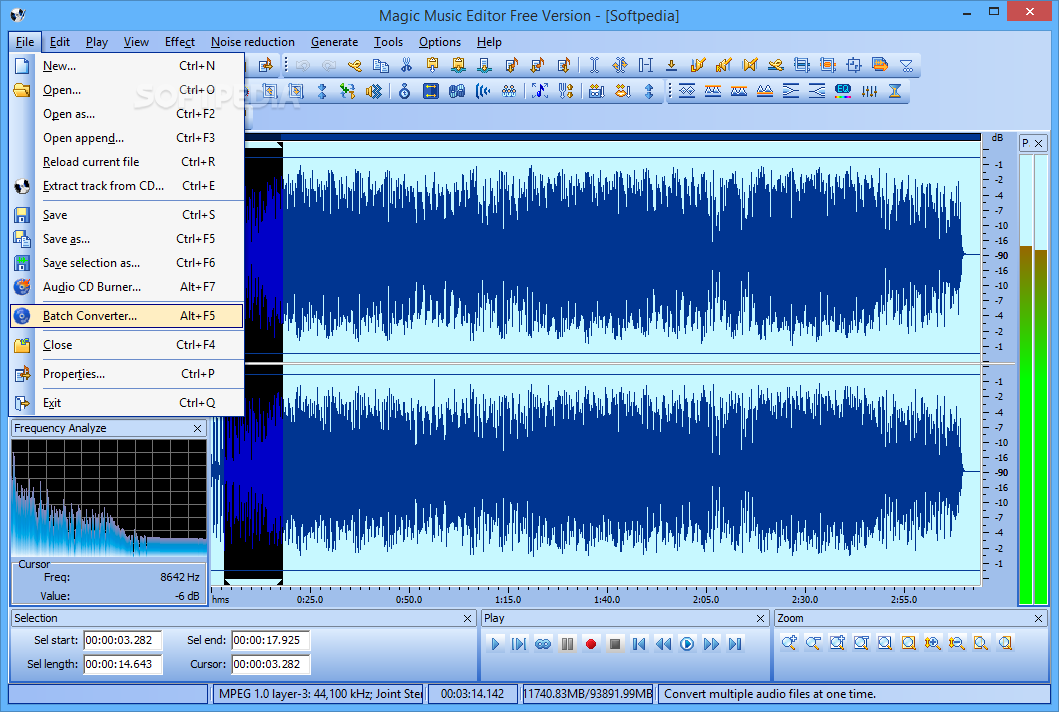Screen dimensions: 1059x712
Task: Open the View menu
Action: (x=136, y=42)
